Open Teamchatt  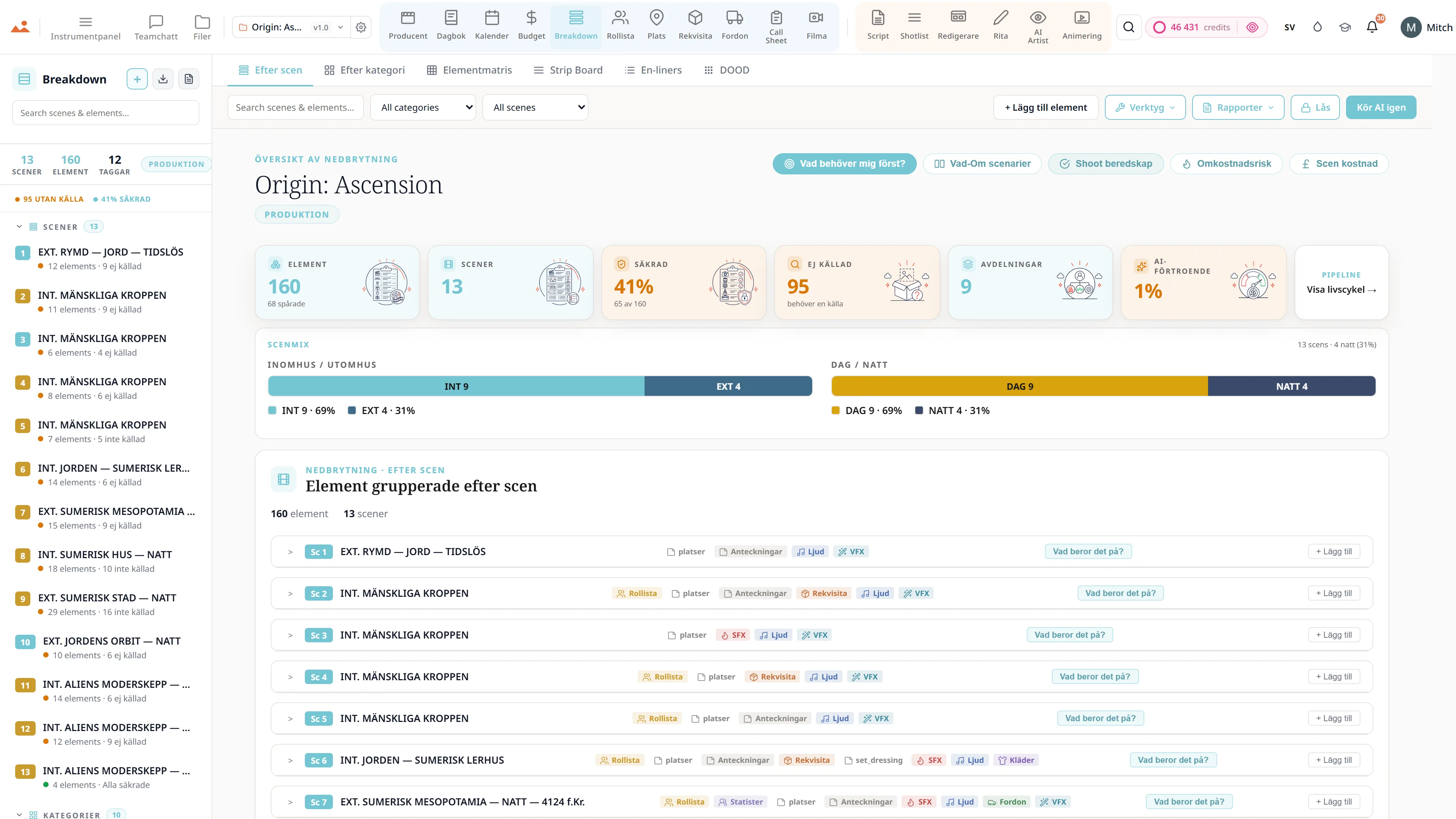pos(156,28)
